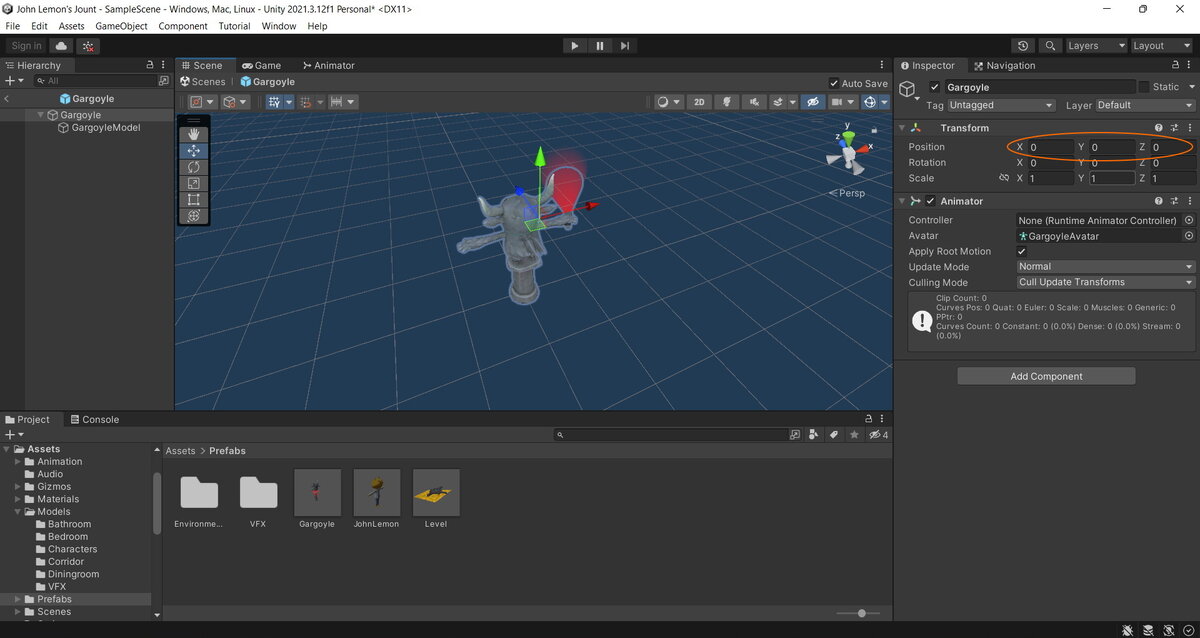1200x638 pixels.
Task: Open the Layout dropdown
Action: [x=1160, y=46]
